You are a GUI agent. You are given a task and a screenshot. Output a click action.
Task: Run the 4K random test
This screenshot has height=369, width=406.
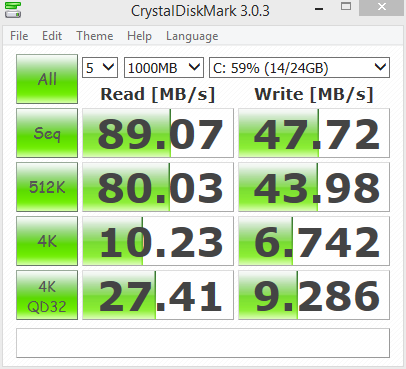pos(47,241)
